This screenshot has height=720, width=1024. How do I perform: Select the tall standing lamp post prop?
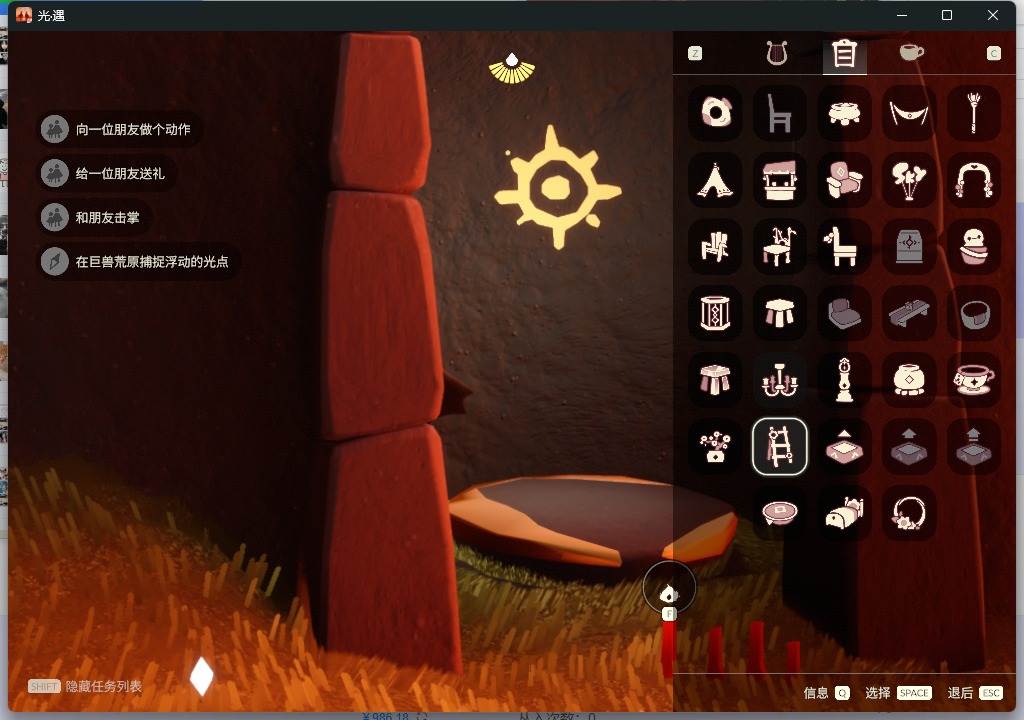[844, 380]
